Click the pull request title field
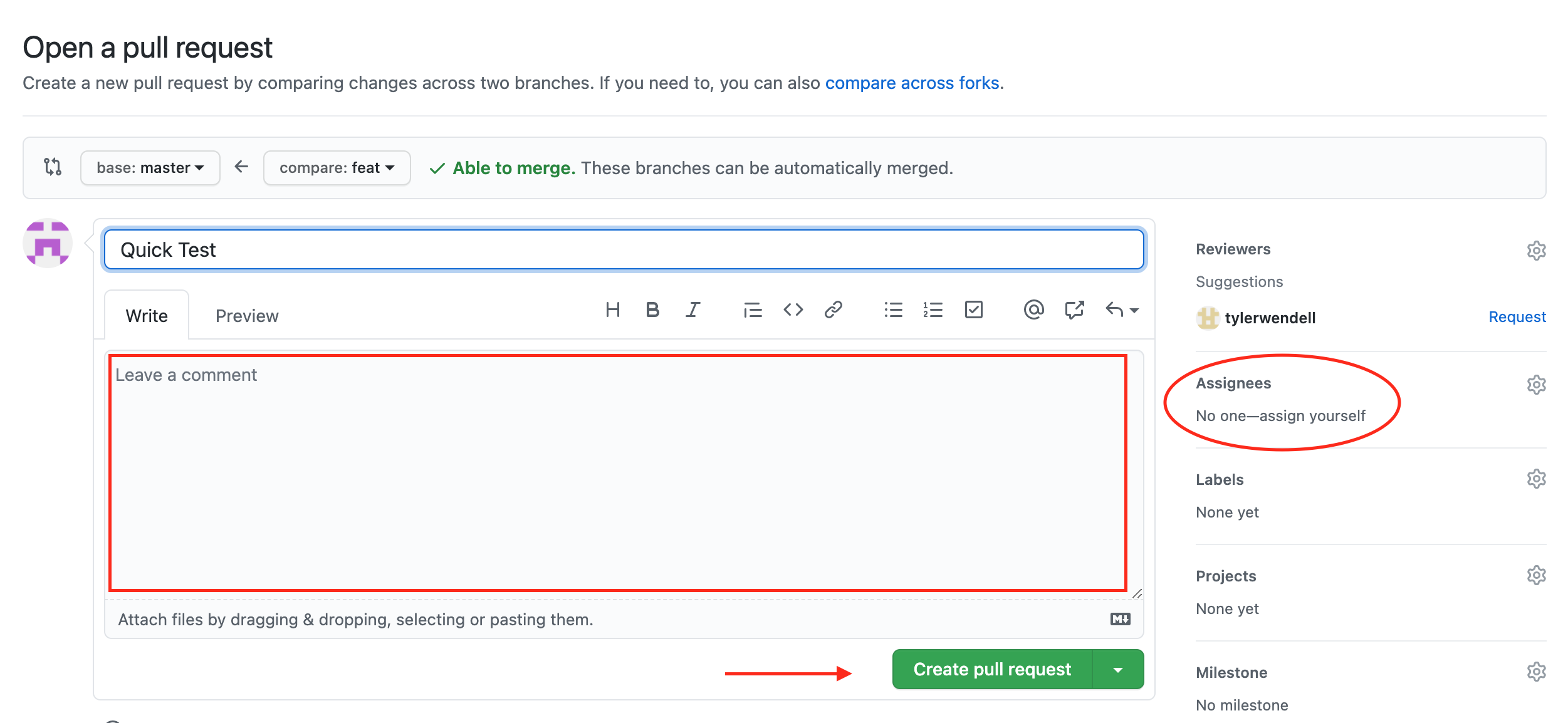Viewport: 1568px width, 723px height. [624, 250]
